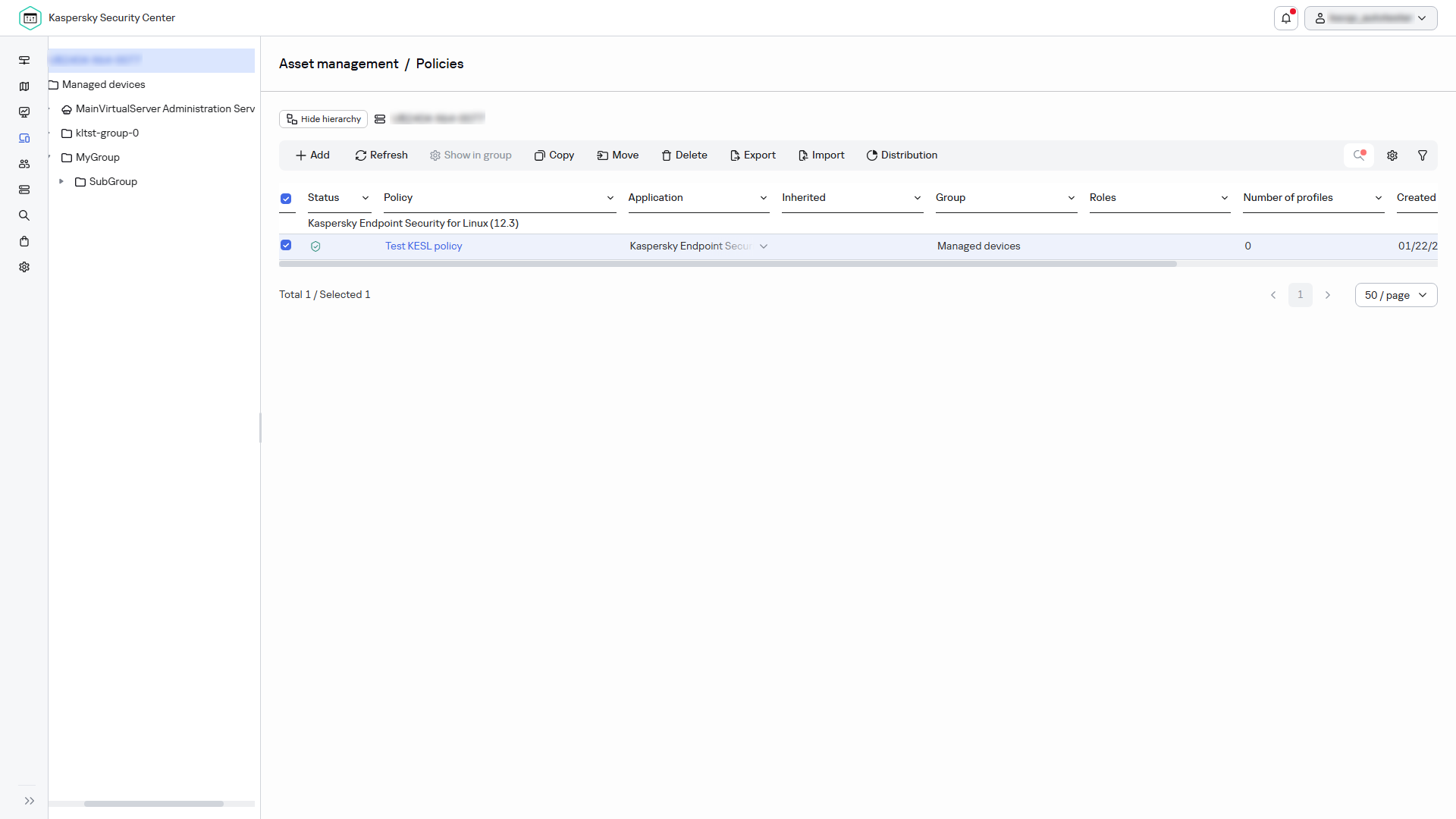Click the Delete toolbar button

tap(684, 155)
